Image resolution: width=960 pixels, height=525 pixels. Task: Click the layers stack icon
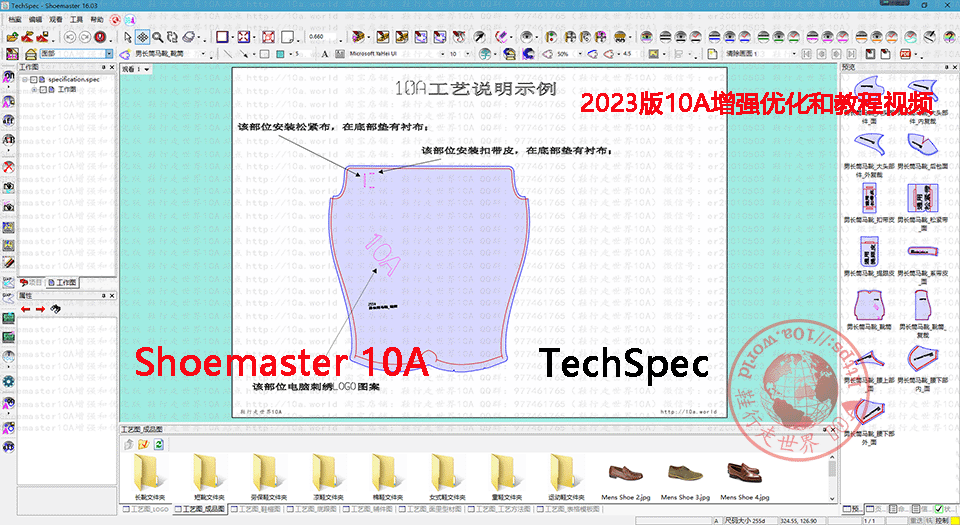[x=189, y=37]
